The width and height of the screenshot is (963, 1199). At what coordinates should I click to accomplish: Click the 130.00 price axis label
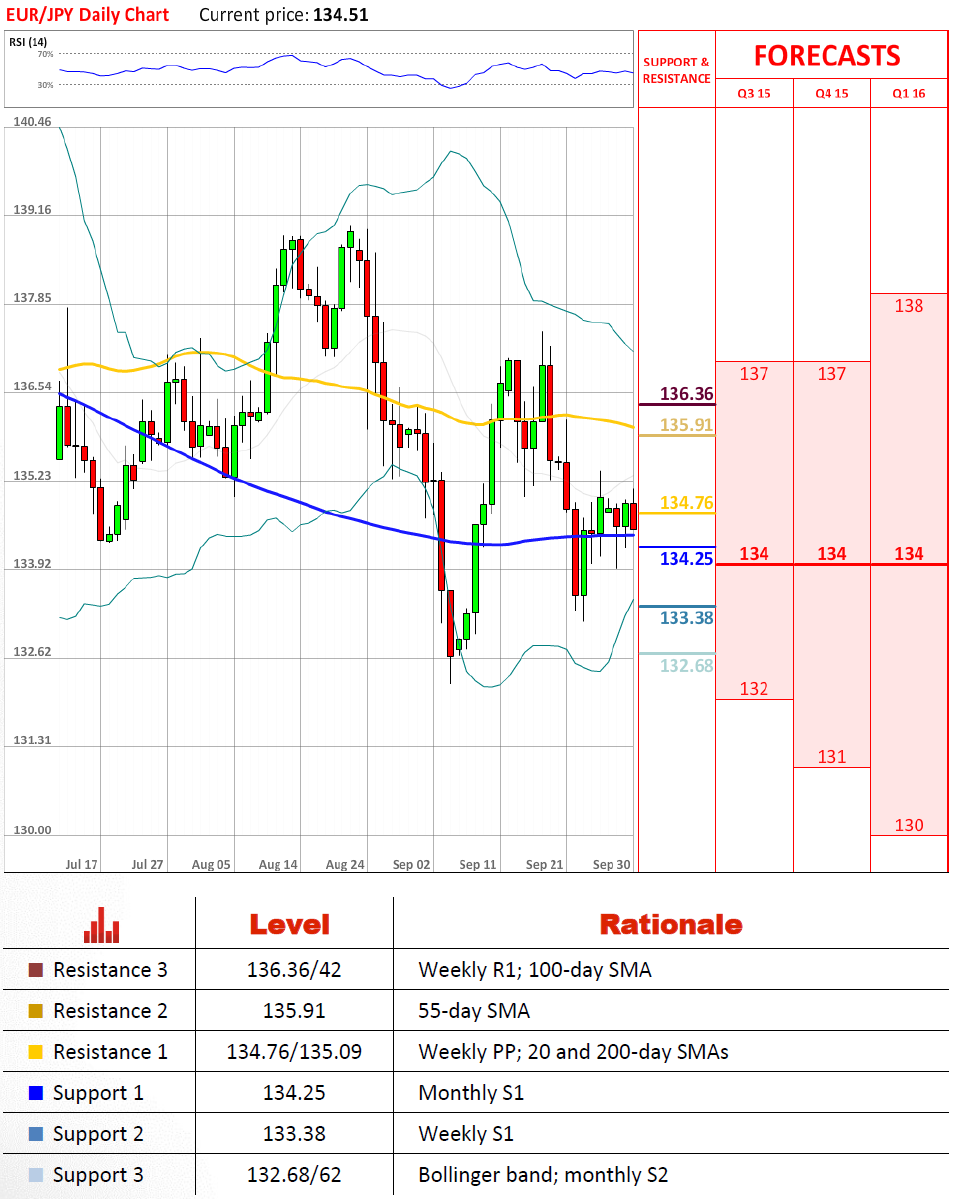(x=32, y=830)
